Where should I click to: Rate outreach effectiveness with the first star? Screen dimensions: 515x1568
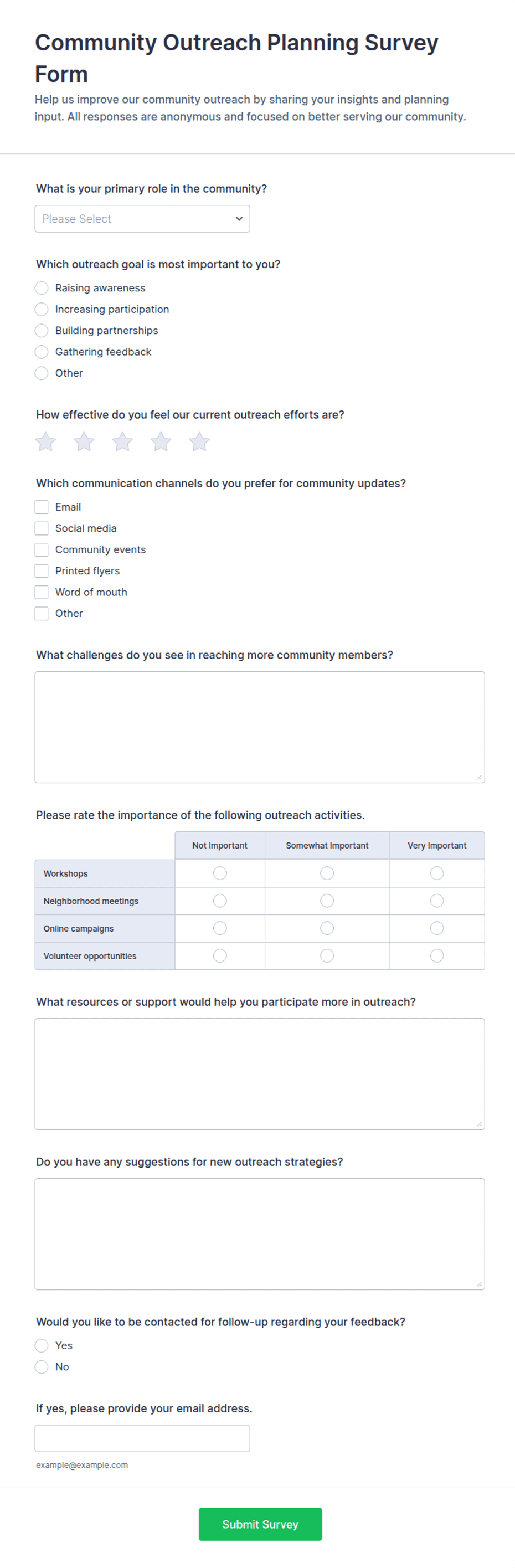tap(45, 441)
